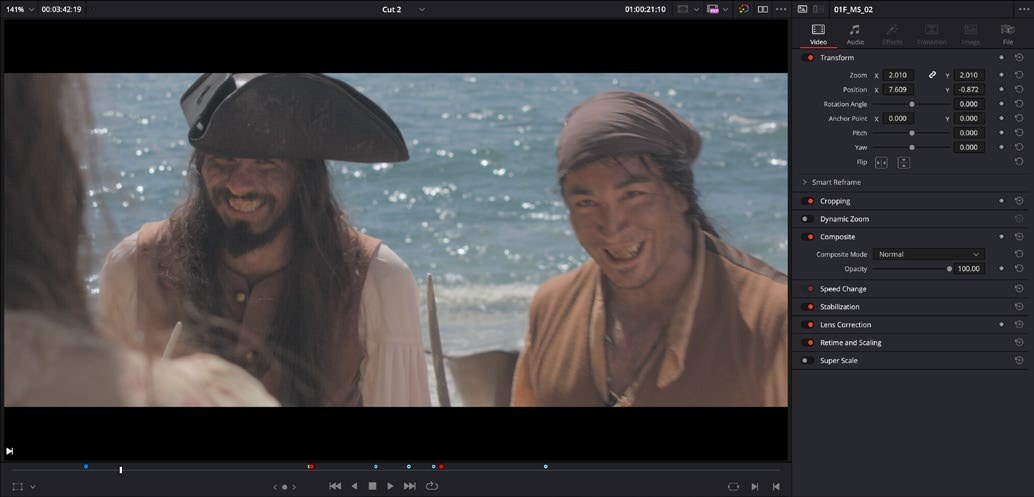The height and width of the screenshot is (497, 1034).
Task: Switch to the Video inspector tab
Action: [x=818, y=35]
